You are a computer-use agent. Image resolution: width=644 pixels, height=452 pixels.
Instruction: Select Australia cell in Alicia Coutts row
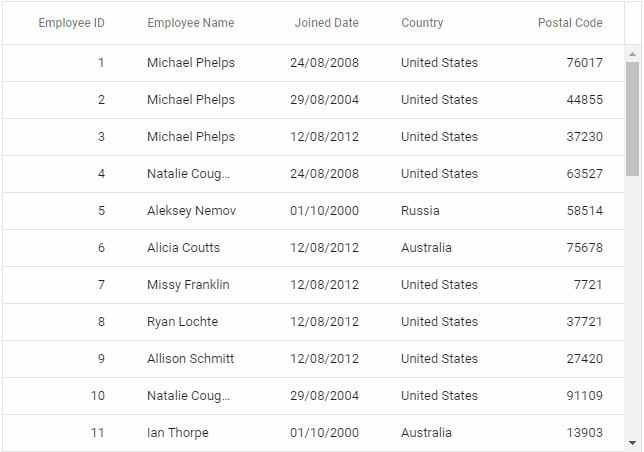click(426, 248)
